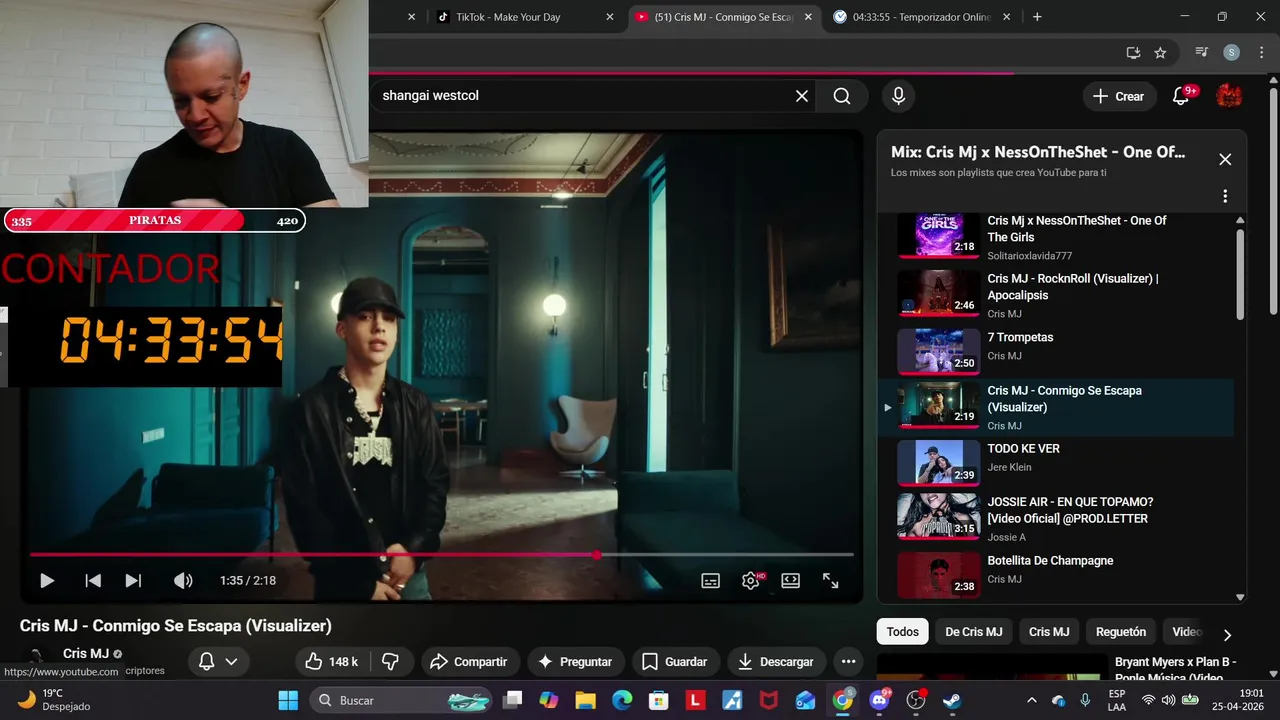Open Microsoft Edge from taskbar
The image size is (1280, 720).
click(622, 700)
